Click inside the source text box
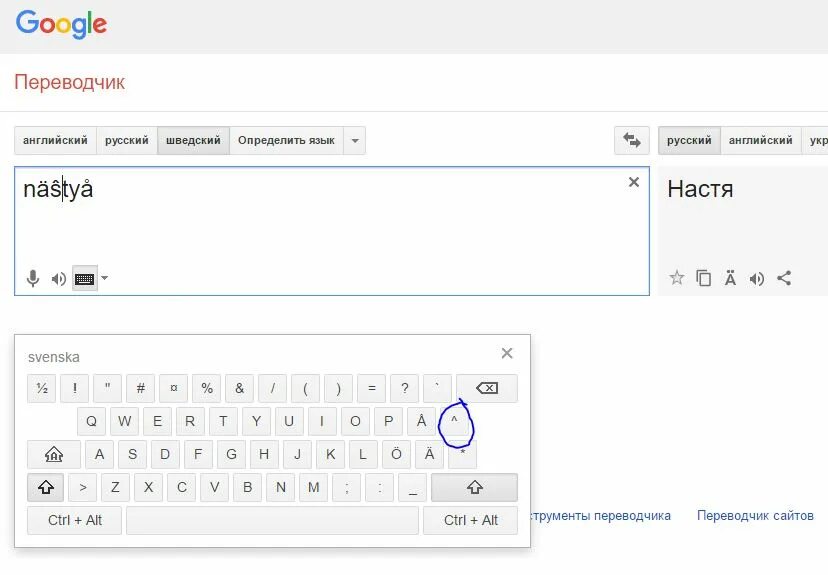Viewport: 828px width, 575px height. point(332,231)
